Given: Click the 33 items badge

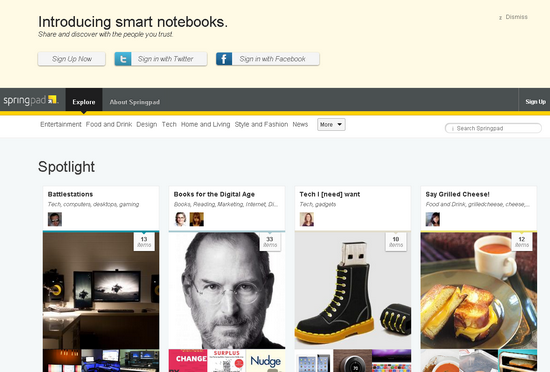Looking at the screenshot, I should click(x=270, y=242).
